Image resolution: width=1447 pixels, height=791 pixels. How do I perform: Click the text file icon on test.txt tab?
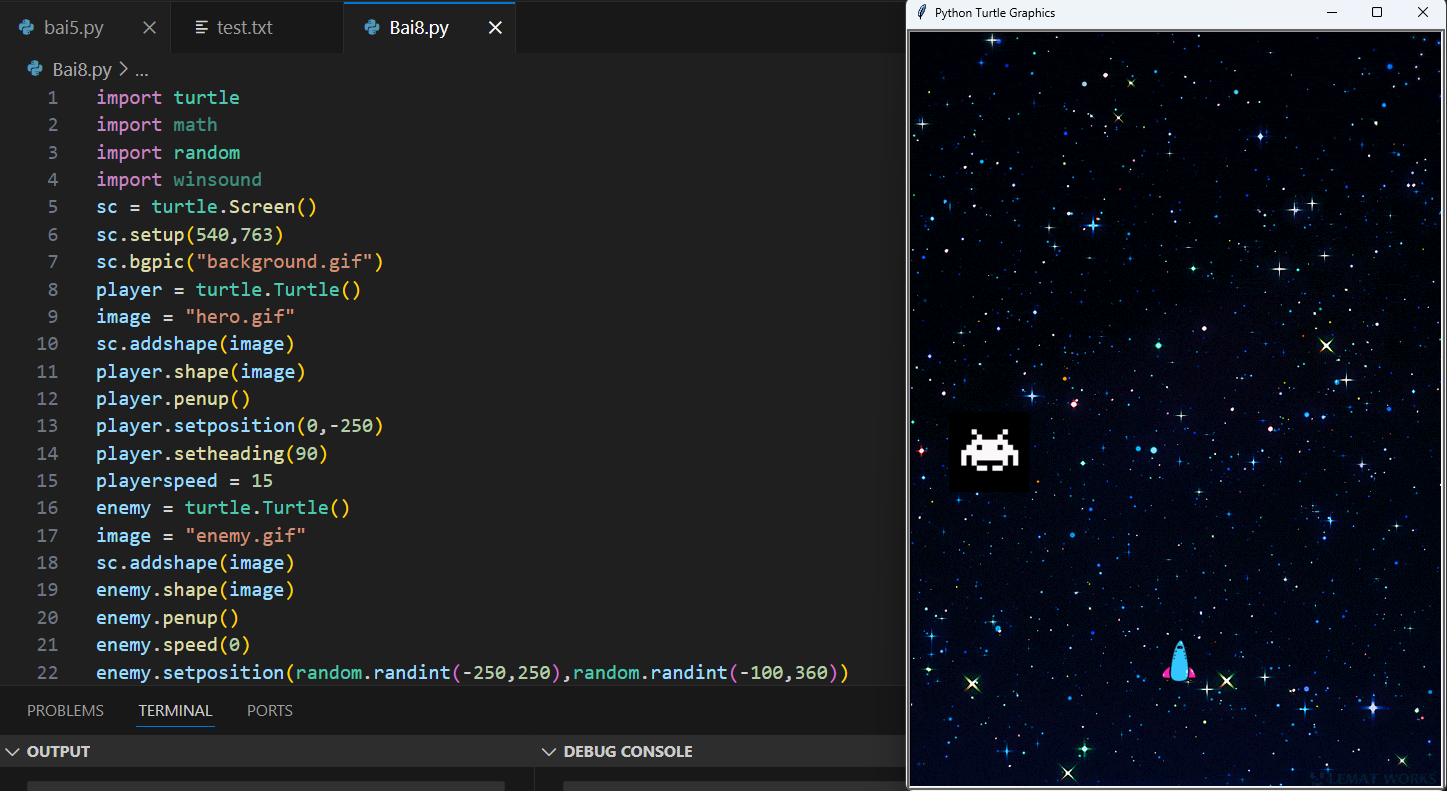202,28
